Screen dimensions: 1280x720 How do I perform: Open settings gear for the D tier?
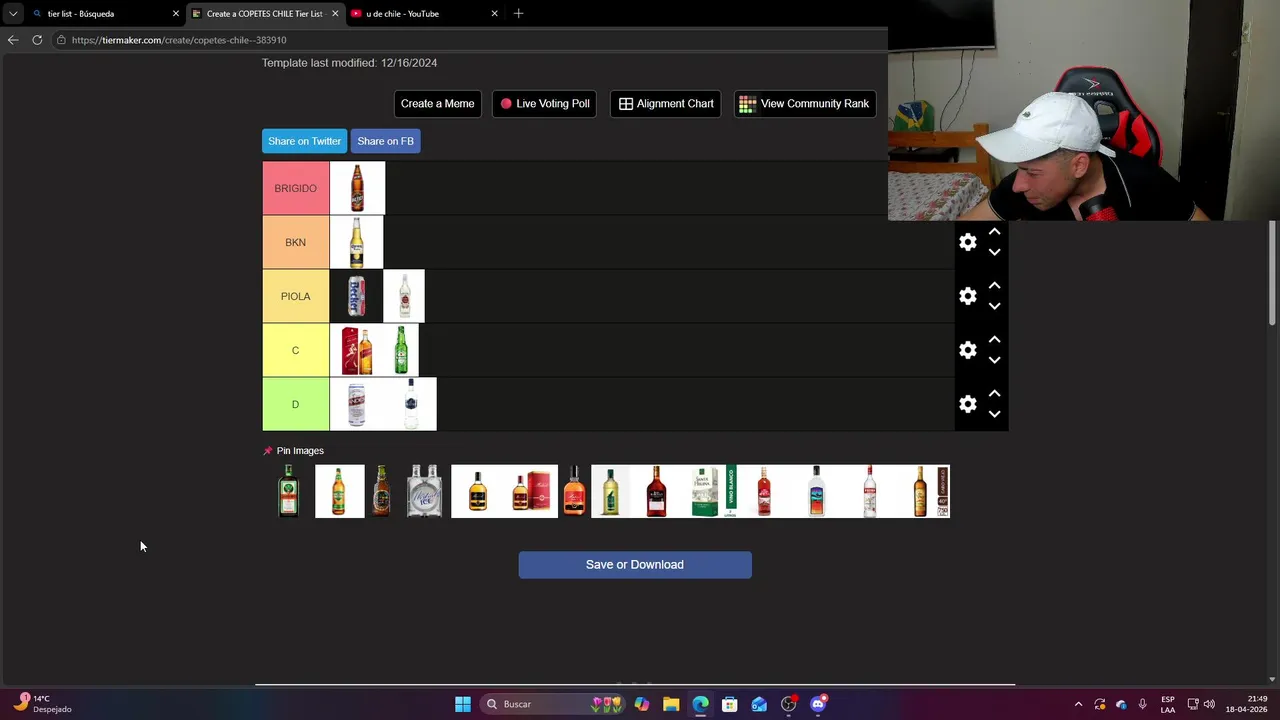tap(967, 404)
